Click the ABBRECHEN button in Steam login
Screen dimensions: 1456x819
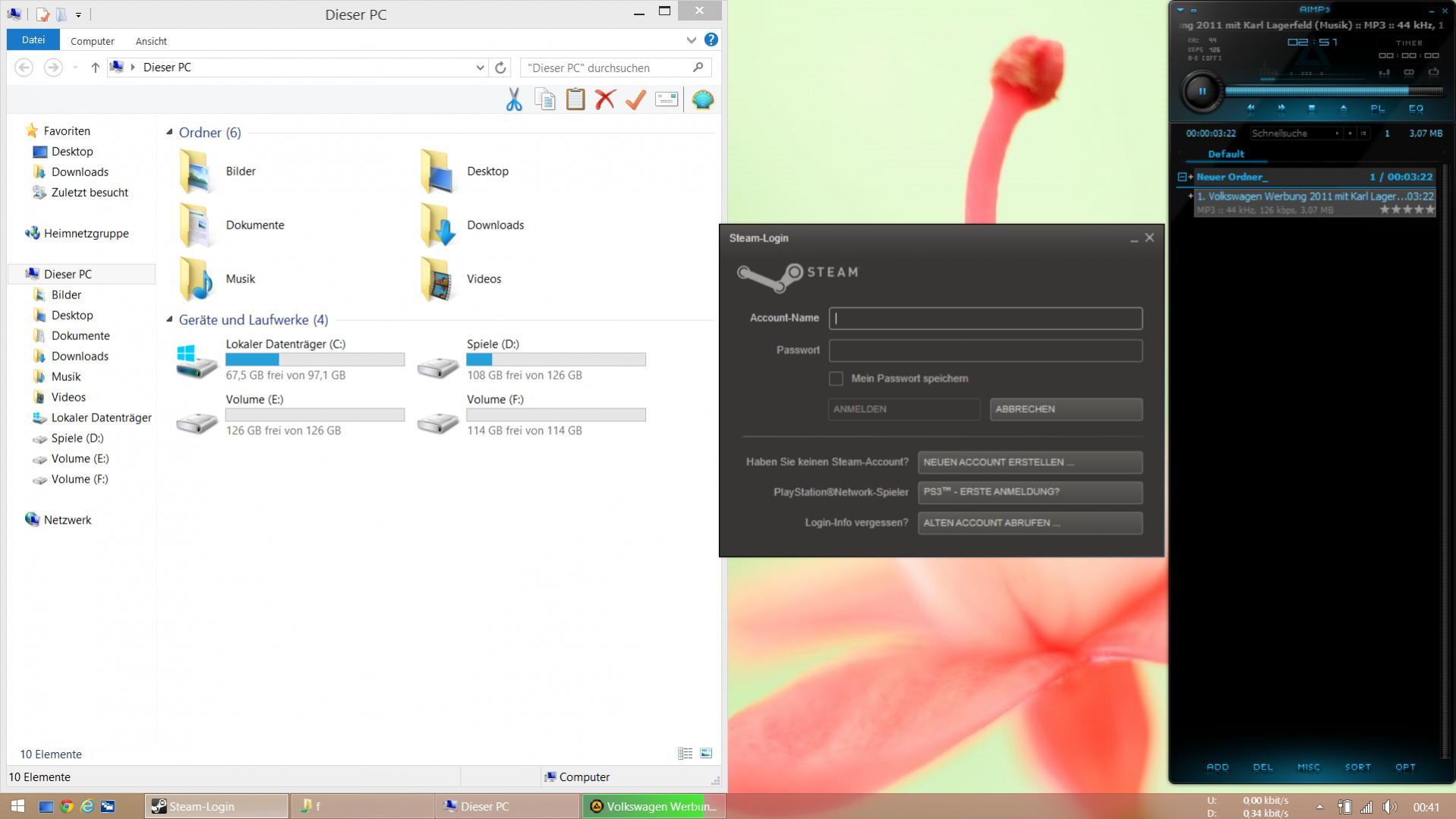pos(1066,409)
